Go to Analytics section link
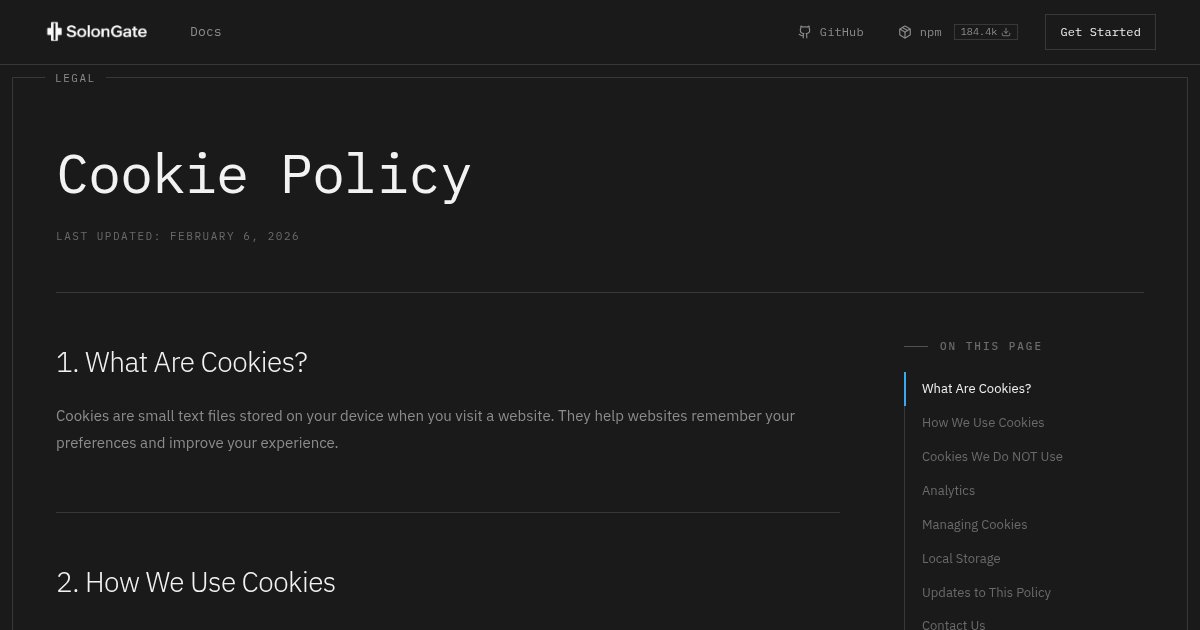Screen dimensions: 1200x630 pos(948,491)
